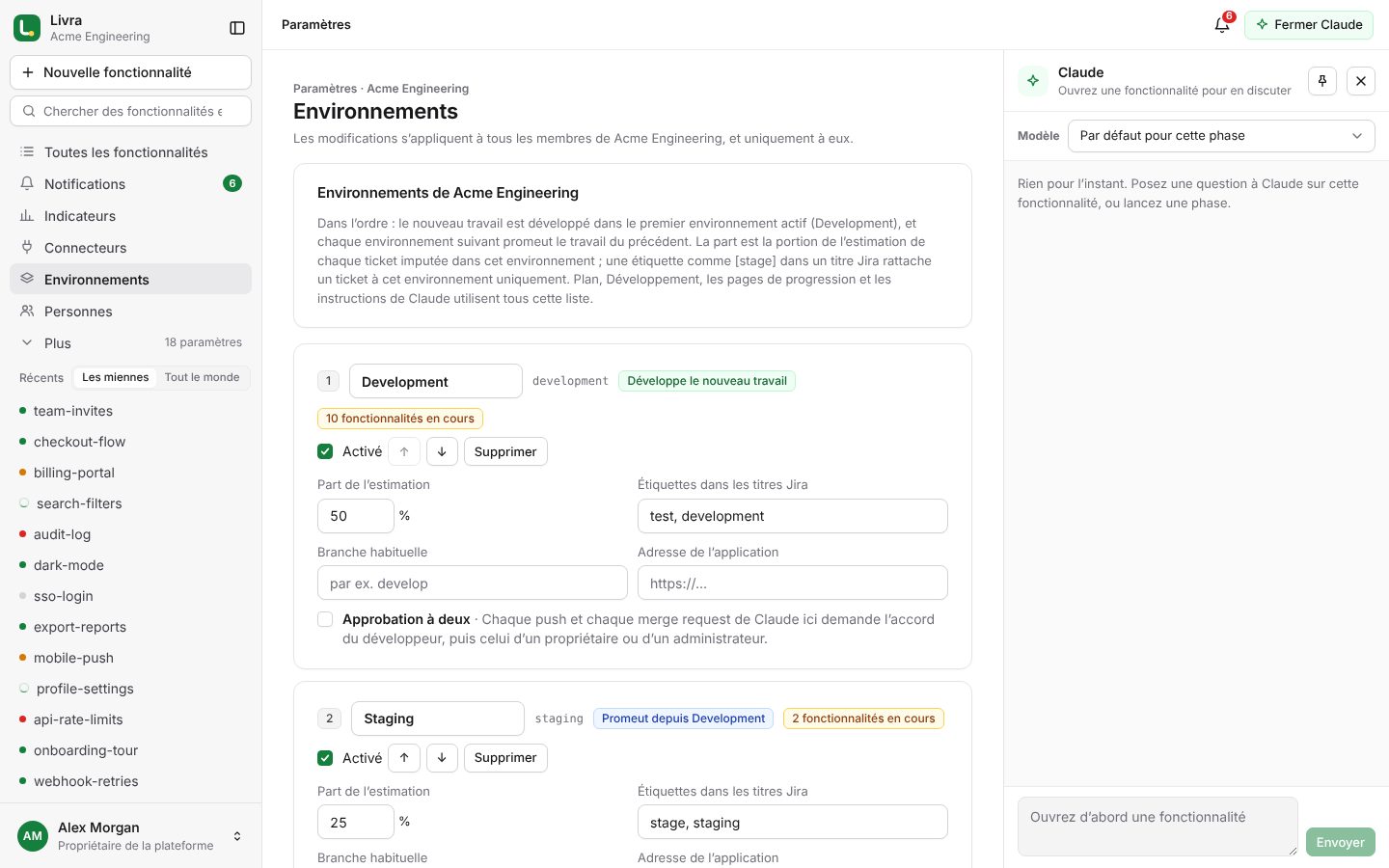Click the Alex Morgan avatar
This screenshot has width=1389, height=868.
[33, 836]
